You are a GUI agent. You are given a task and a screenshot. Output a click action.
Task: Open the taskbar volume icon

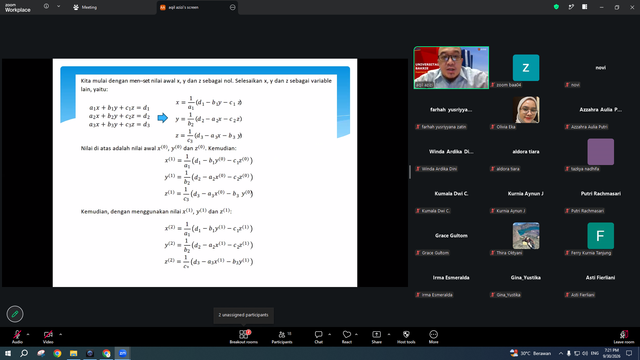pyautogui.click(x=585, y=353)
